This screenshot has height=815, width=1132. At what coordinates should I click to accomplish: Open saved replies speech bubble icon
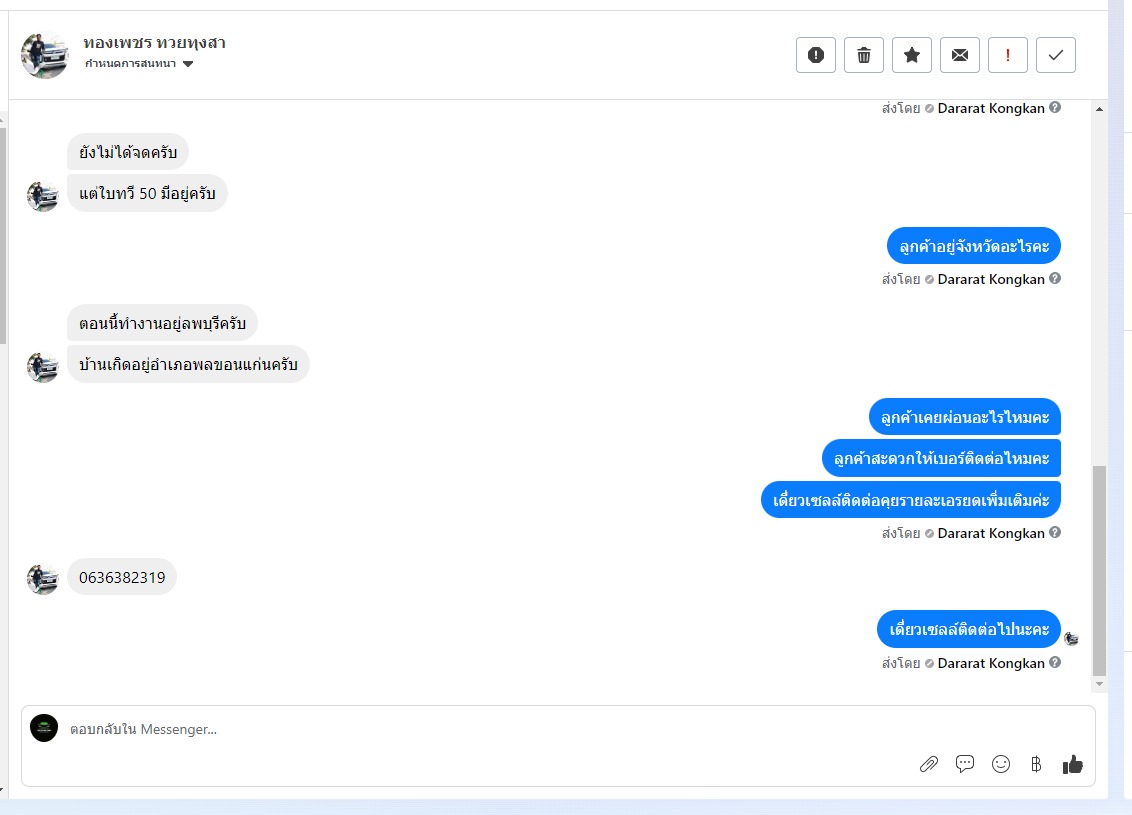[x=965, y=764]
